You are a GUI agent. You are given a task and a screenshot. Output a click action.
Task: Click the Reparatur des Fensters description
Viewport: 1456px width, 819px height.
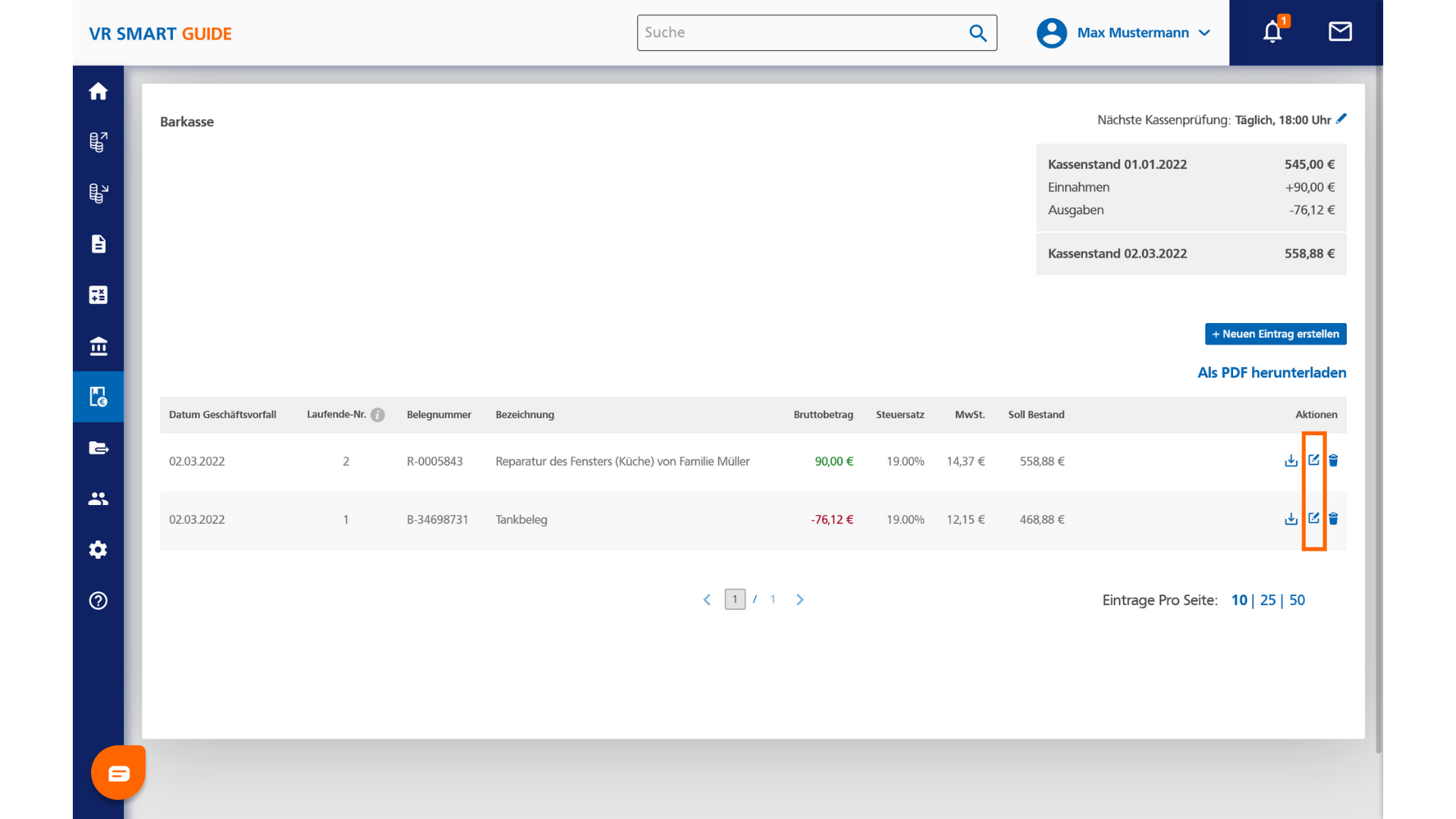pyautogui.click(x=623, y=461)
